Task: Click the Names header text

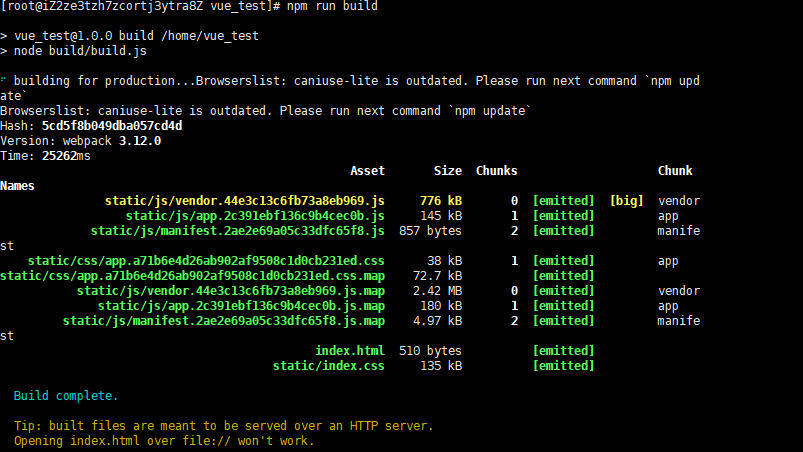Action: pos(17,186)
